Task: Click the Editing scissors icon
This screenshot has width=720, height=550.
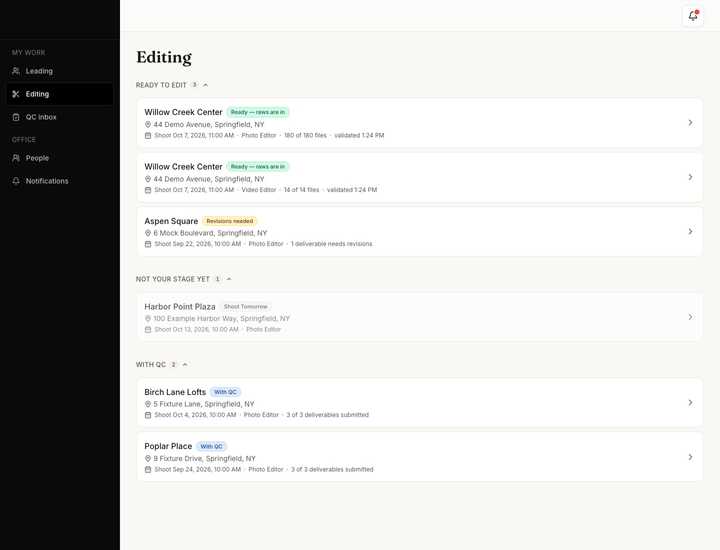Action: click(16, 94)
